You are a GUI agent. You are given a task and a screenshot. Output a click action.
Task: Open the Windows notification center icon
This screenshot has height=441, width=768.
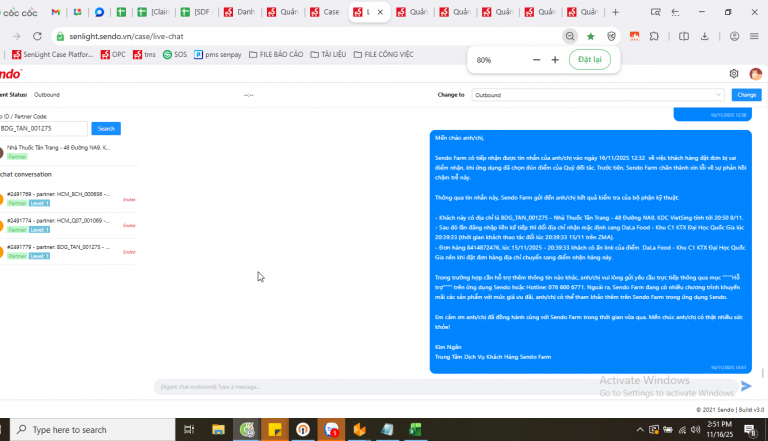750,430
